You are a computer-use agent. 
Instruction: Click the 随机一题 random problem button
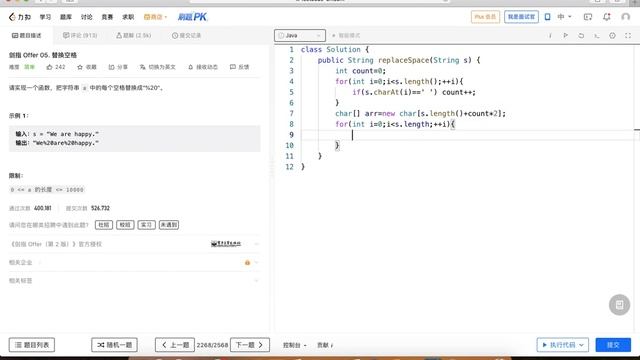(x=114, y=345)
